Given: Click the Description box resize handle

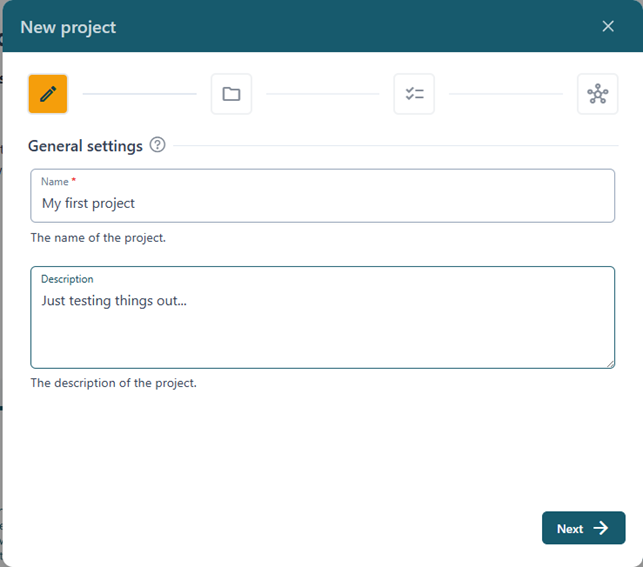Looking at the screenshot, I should point(609,362).
